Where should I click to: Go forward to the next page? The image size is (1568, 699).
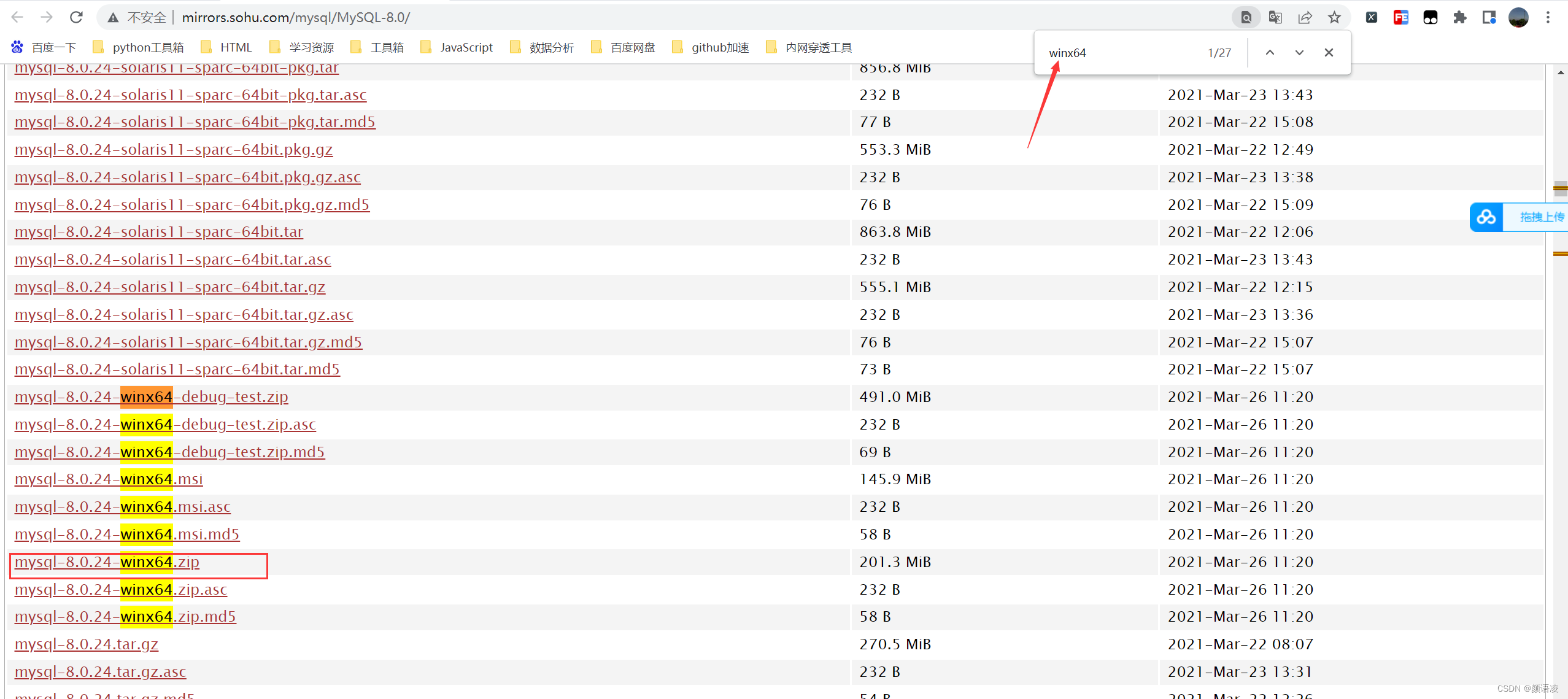coord(47,17)
